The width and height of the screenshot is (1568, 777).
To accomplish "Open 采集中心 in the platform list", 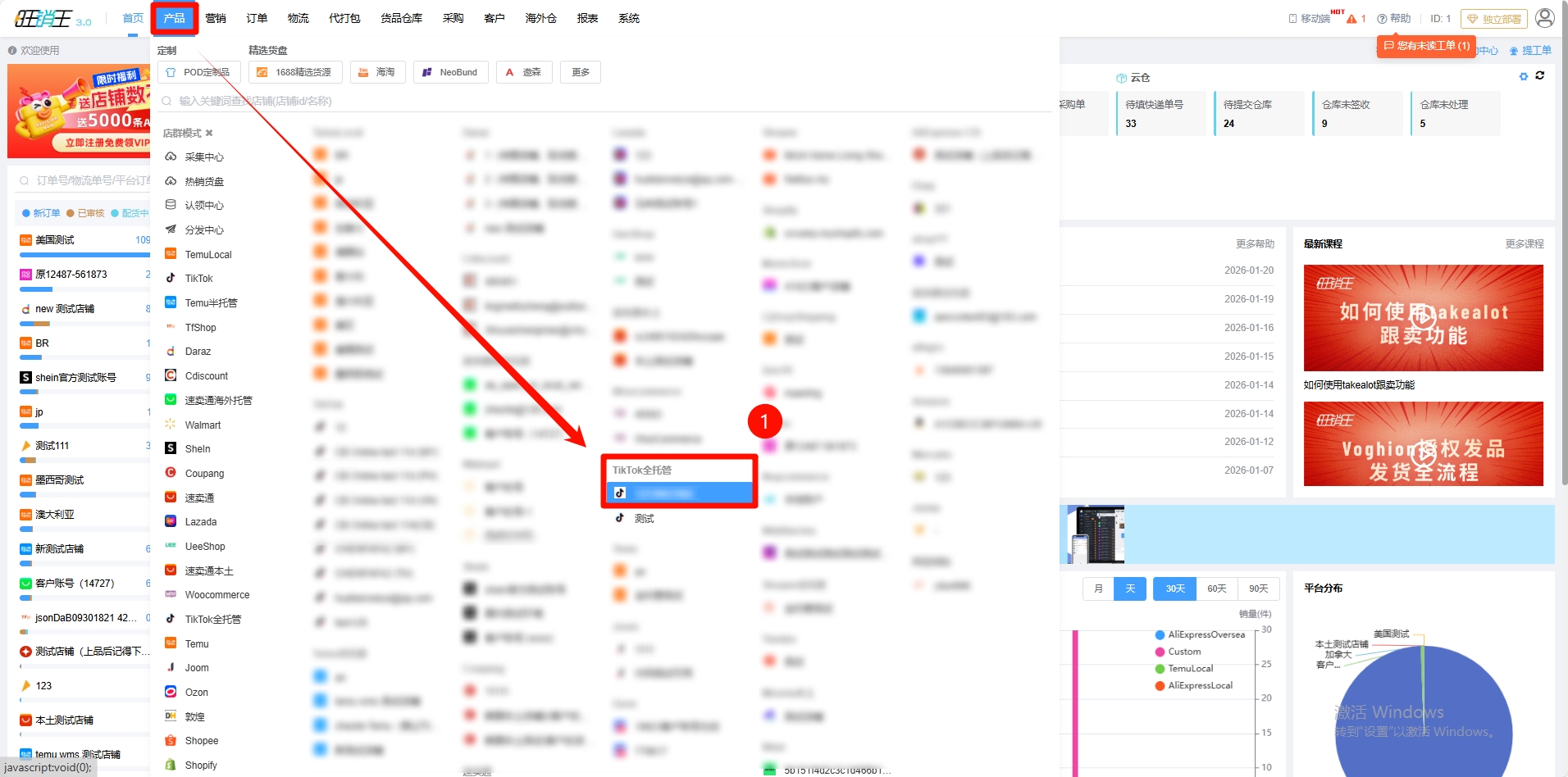I will point(203,157).
